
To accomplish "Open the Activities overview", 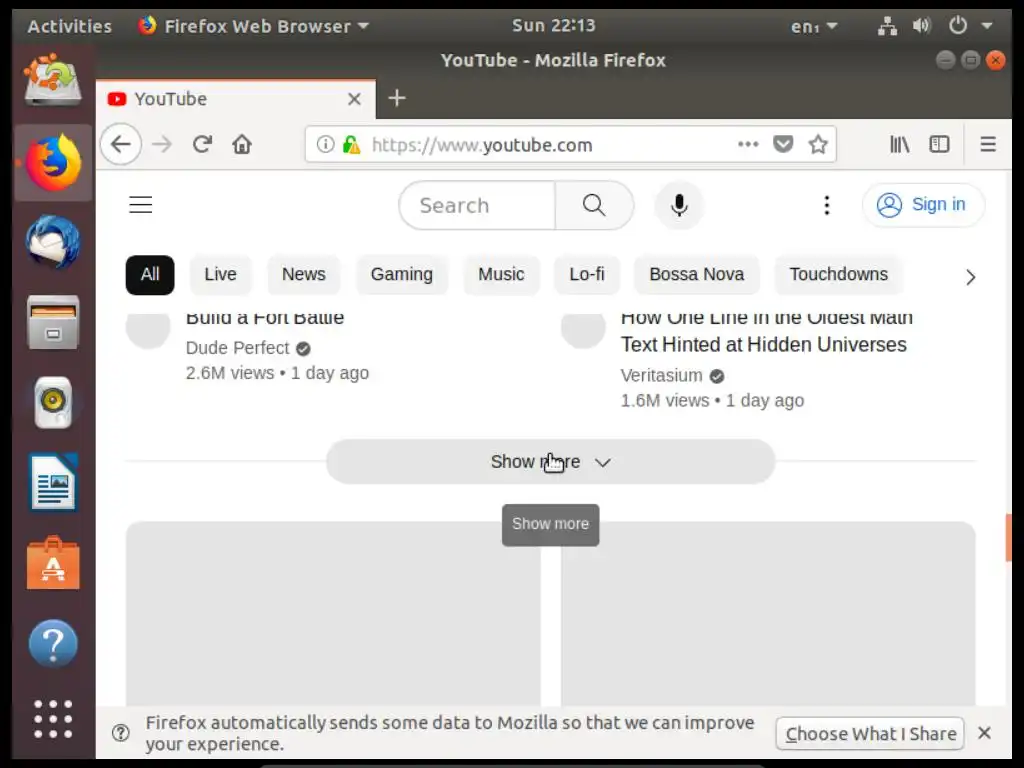I will 70,26.
